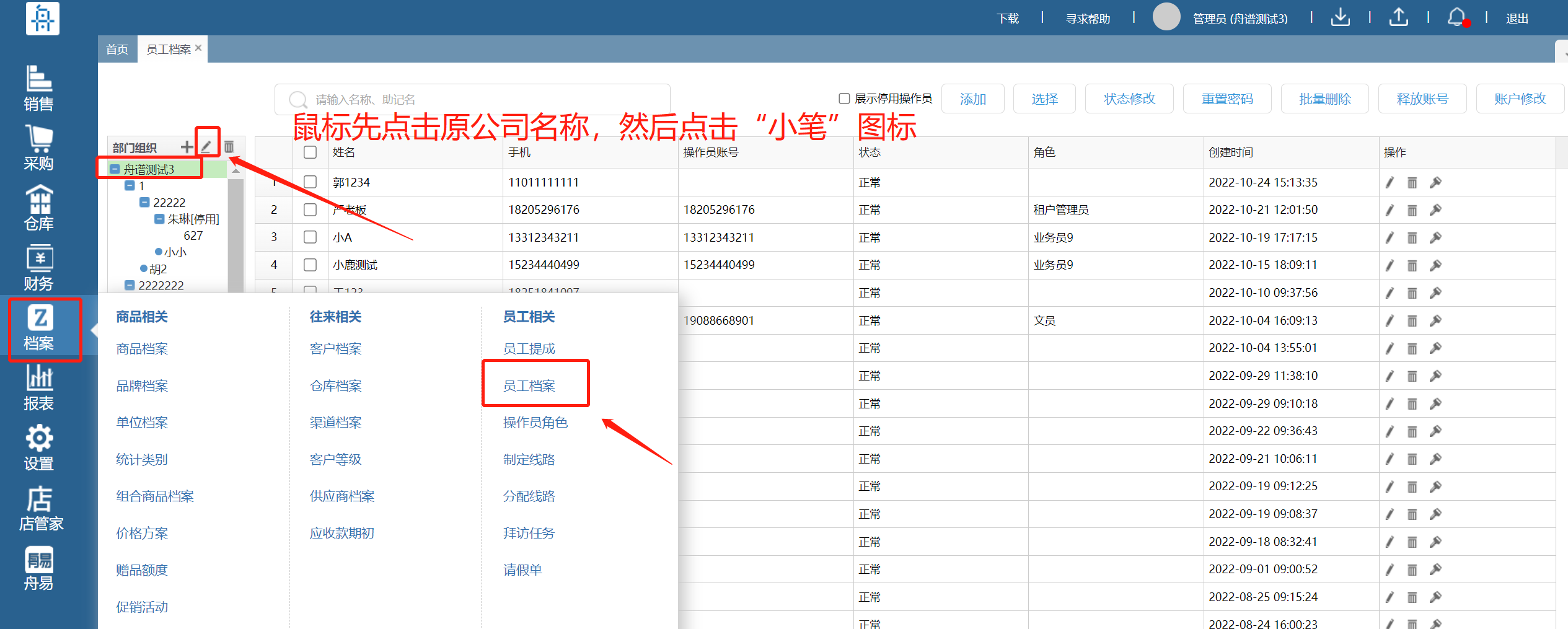The image size is (1568, 629).
Task: Open 客户档案 from the flyout menu
Action: click(x=335, y=348)
